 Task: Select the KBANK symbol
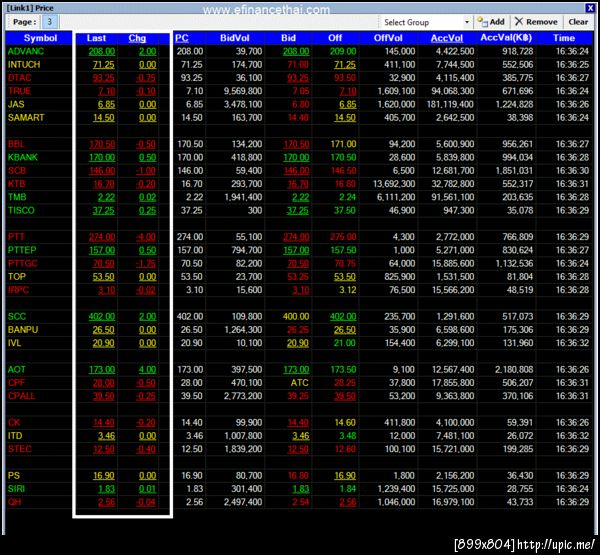pos(23,157)
